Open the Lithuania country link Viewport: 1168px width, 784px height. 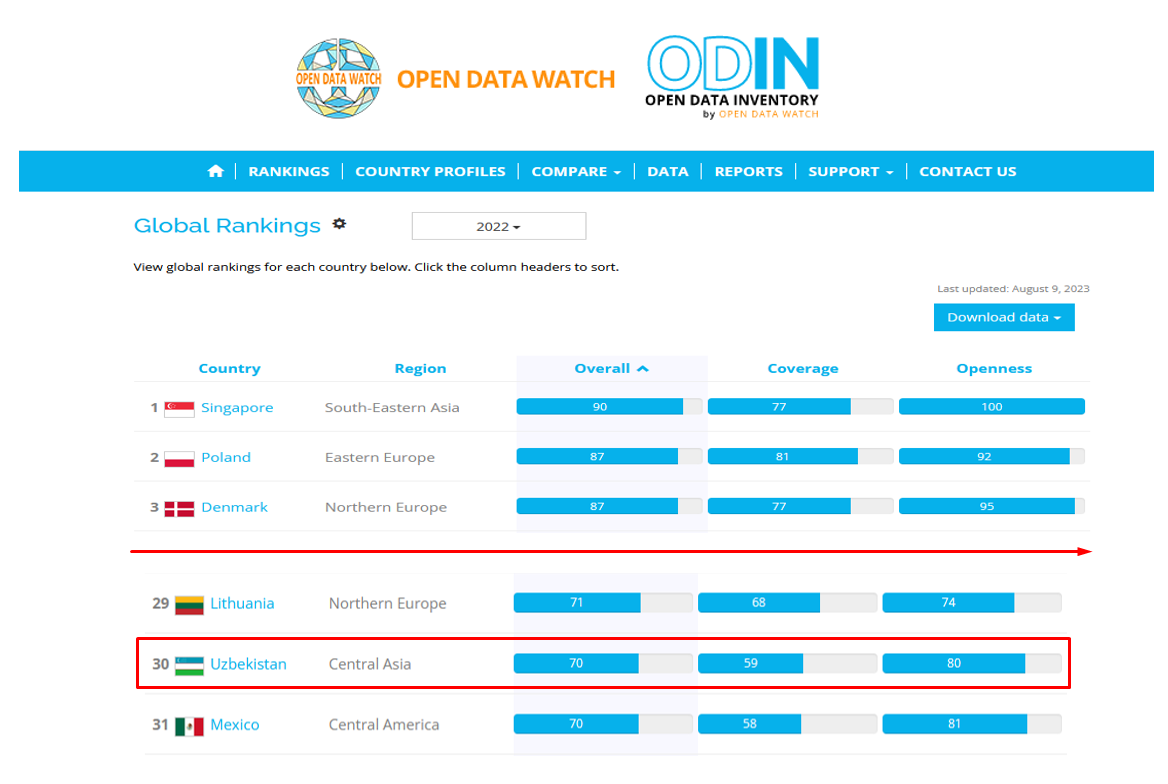(241, 604)
